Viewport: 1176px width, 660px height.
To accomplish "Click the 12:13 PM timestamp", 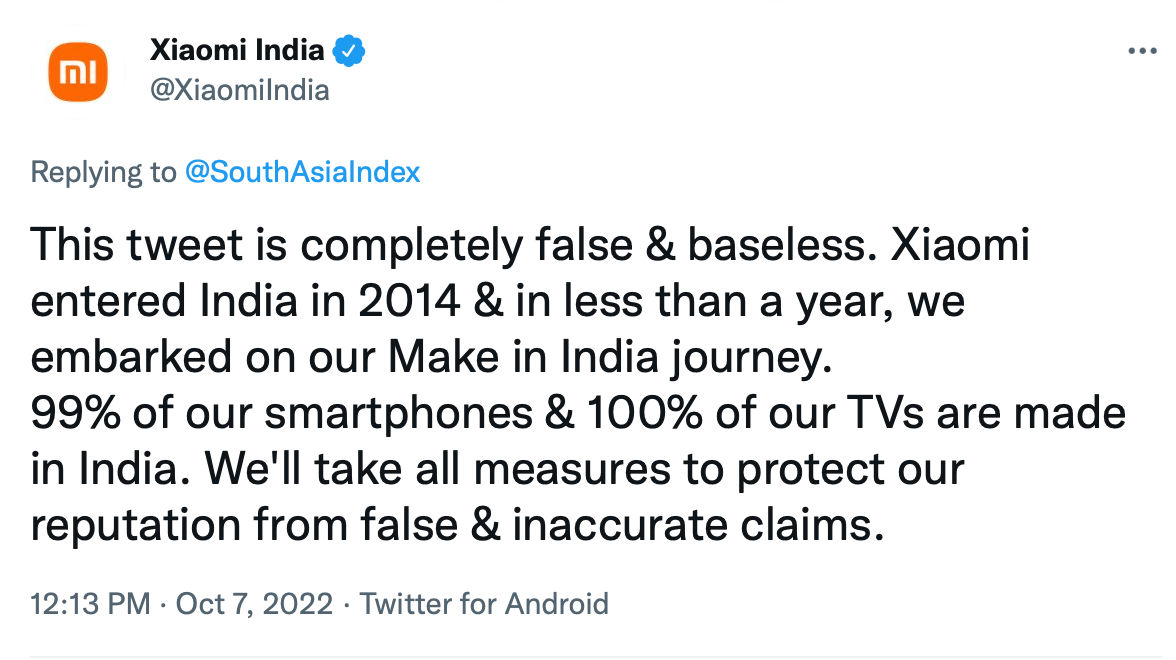I will (90, 604).
